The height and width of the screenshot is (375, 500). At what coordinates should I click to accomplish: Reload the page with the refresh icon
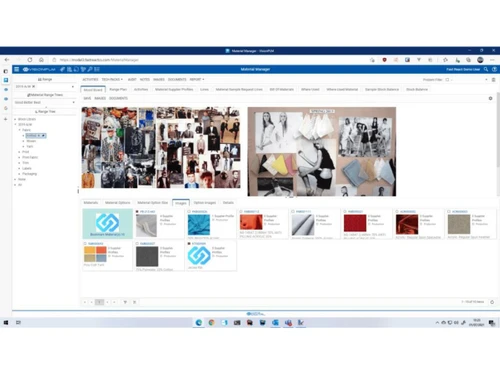[30, 60]
